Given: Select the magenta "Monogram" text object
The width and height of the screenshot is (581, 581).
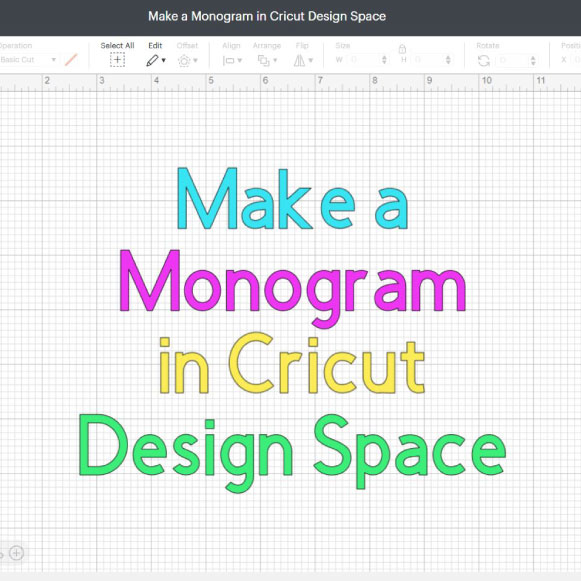Looking at the screenshot, I should [292, 289].
